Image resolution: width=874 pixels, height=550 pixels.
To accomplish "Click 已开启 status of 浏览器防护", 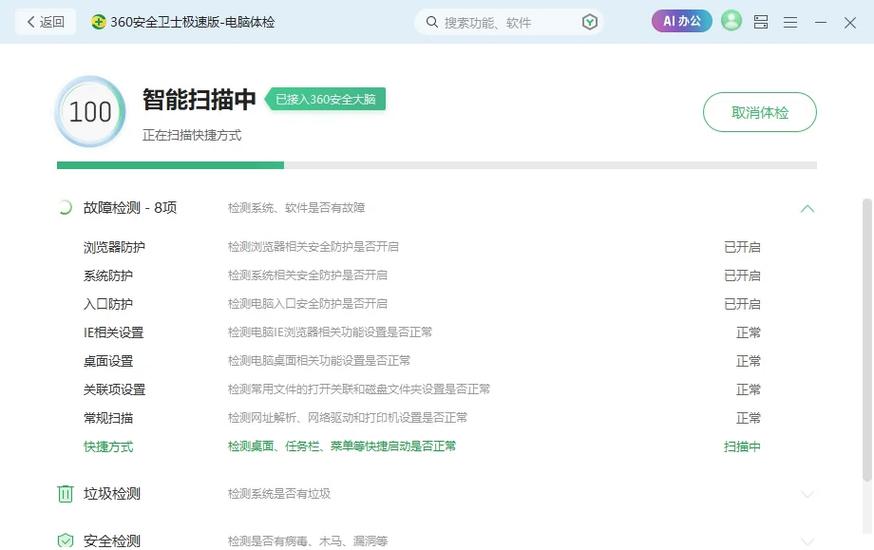I will [x=742, y=247].
